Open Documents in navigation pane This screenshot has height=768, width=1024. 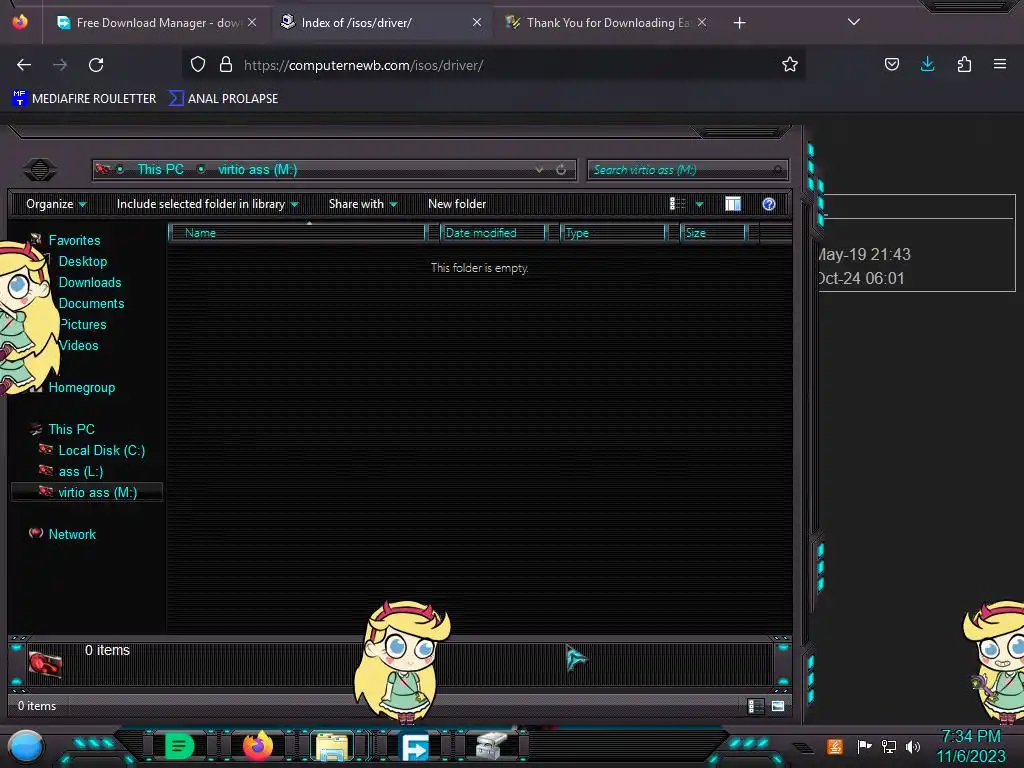click(x=91, y=303)
